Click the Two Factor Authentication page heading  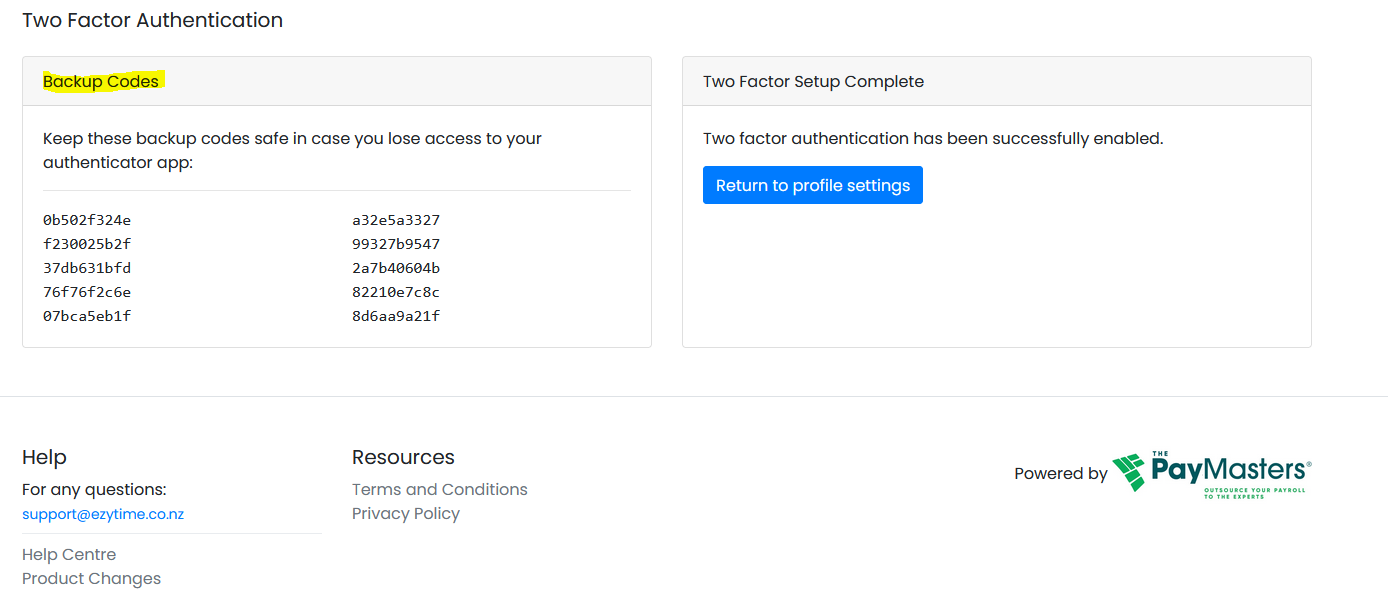[x=152, y=20]
